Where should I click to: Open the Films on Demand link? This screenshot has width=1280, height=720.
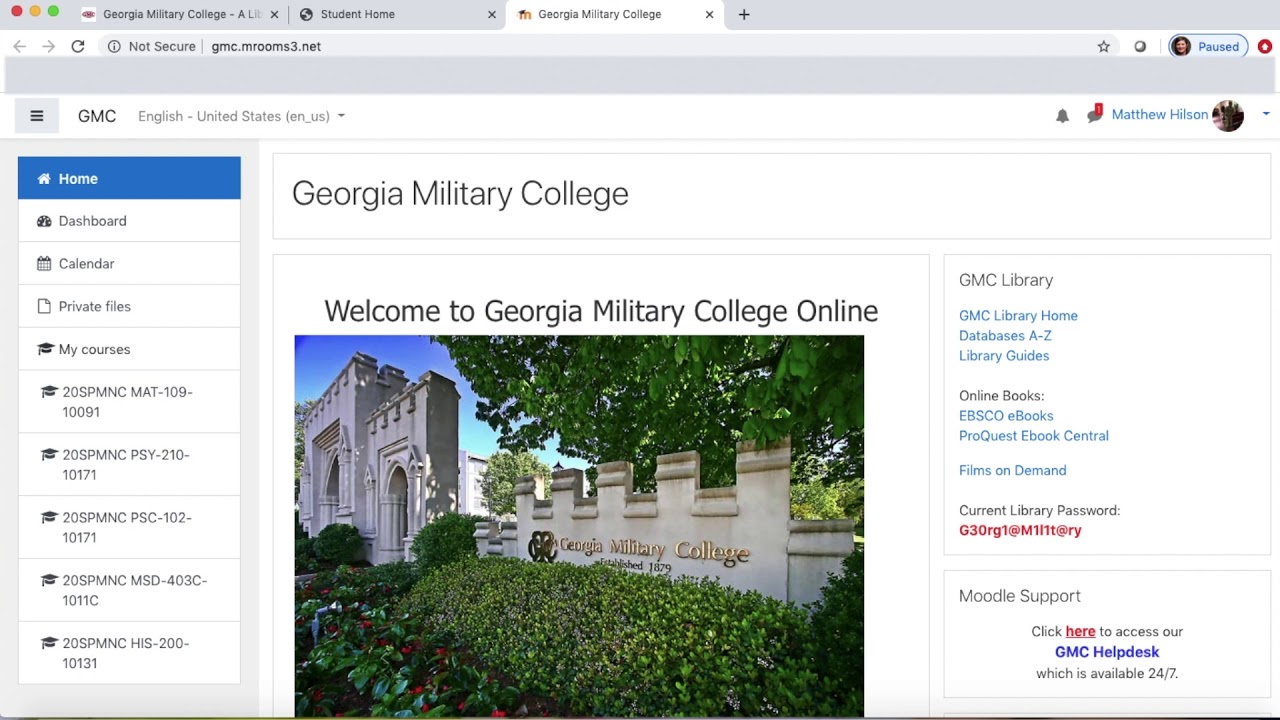[x=1012, y=470]
